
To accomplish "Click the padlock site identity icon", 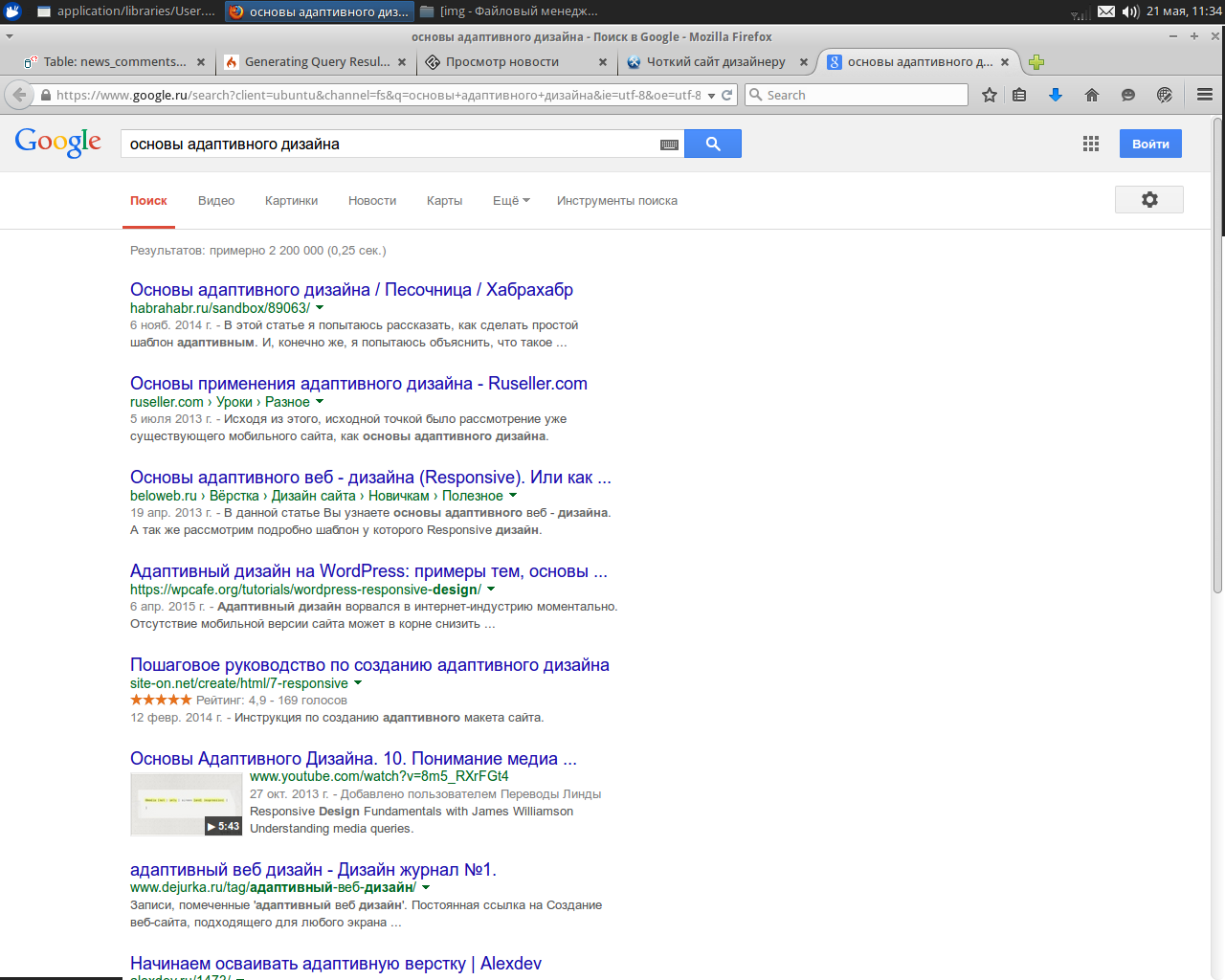I will click(45, 96).
